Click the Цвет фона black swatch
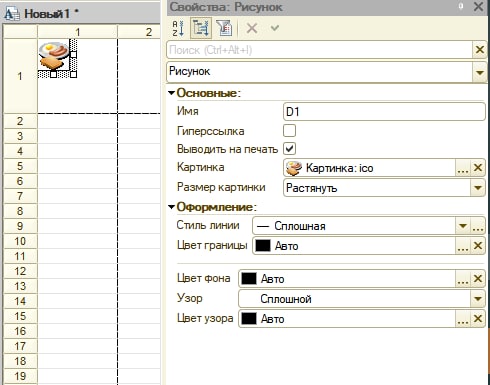The width and height of the screenshot is (490, 385). [x=249, y=279]
